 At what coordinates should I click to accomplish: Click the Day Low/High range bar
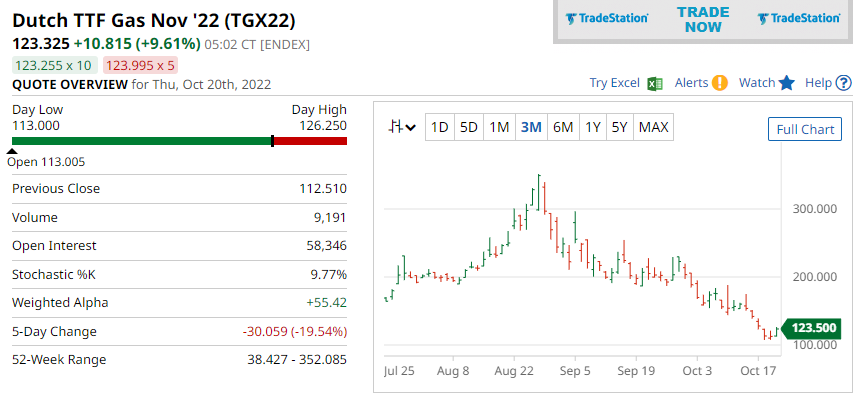click(179, 141)
